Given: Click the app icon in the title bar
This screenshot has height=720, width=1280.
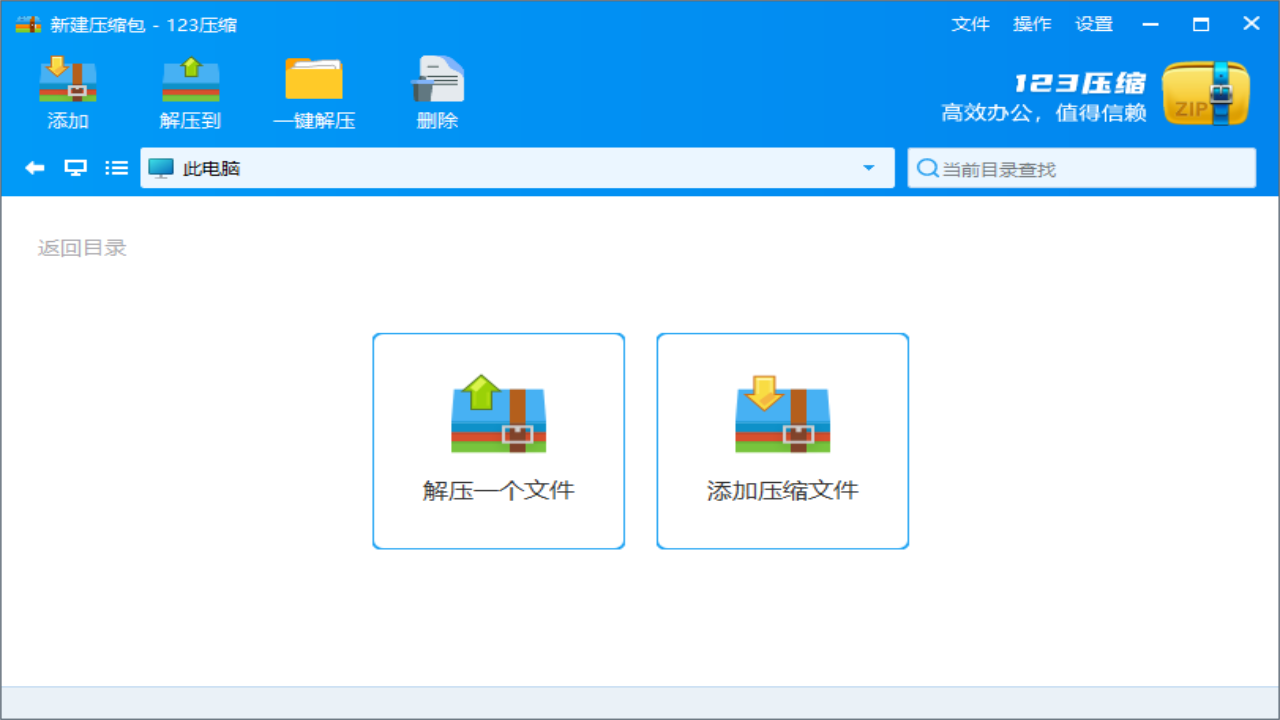Looking at the screenshot, I should pyautogui.click(x=28, y=23).
